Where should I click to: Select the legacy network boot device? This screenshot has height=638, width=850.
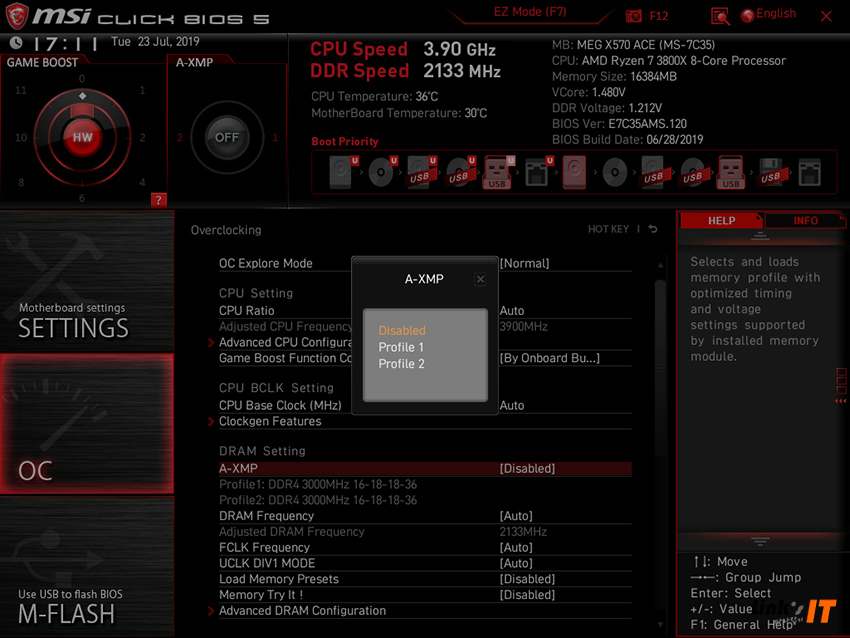[x=809, y=172]
